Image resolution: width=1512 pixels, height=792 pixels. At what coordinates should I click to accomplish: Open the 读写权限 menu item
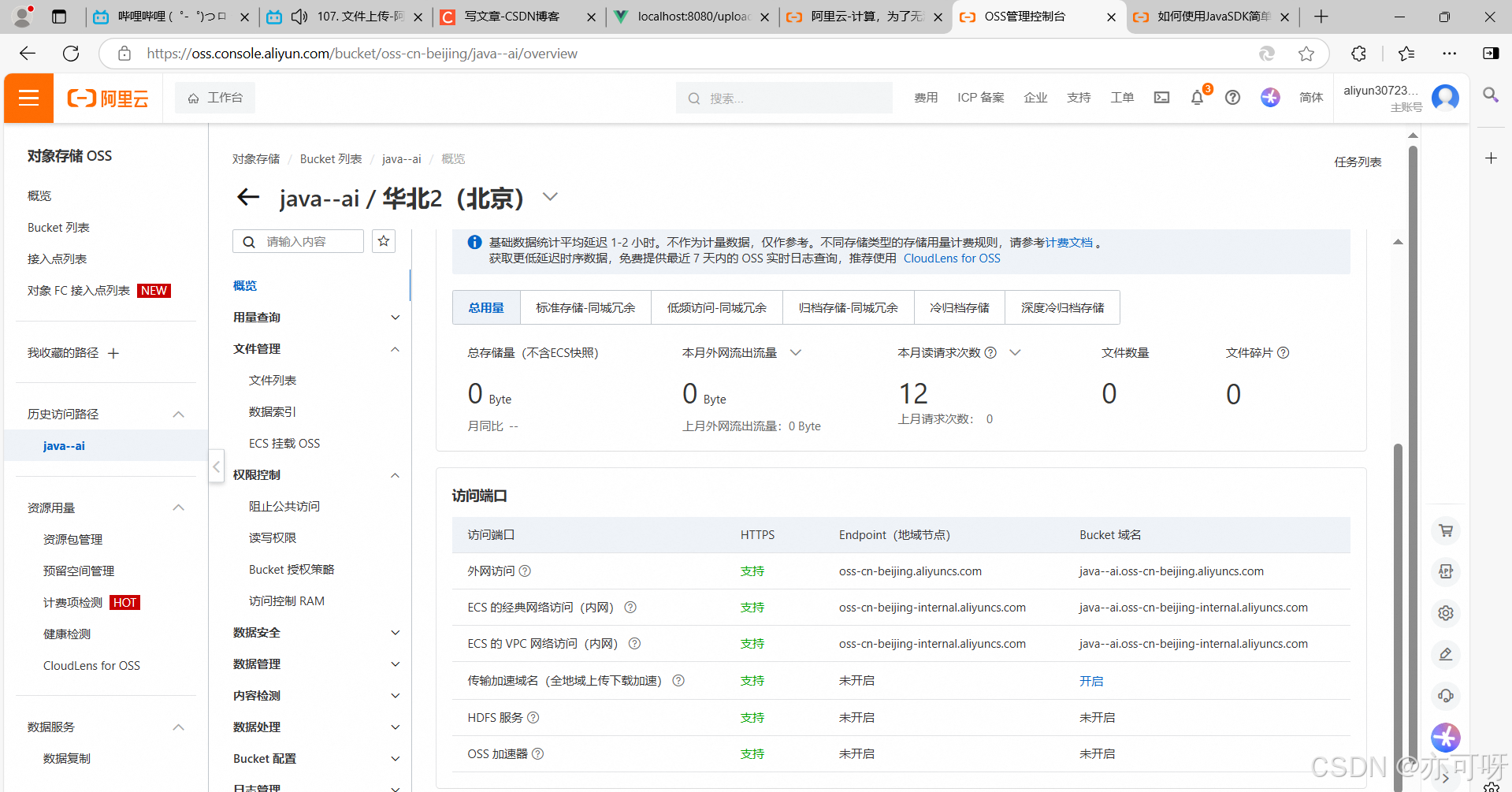(273, 538)
